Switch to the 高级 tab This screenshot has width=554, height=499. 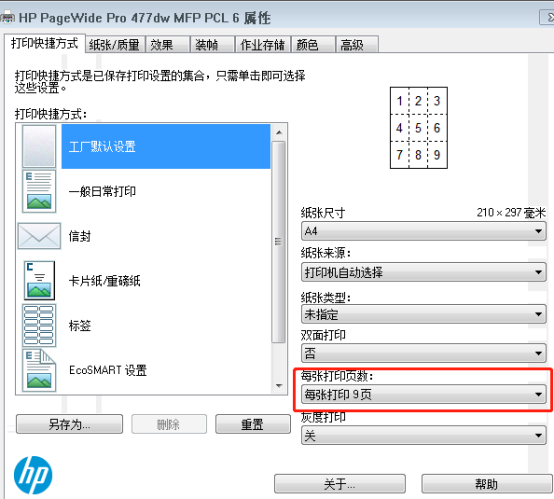[x=356, y=45]
